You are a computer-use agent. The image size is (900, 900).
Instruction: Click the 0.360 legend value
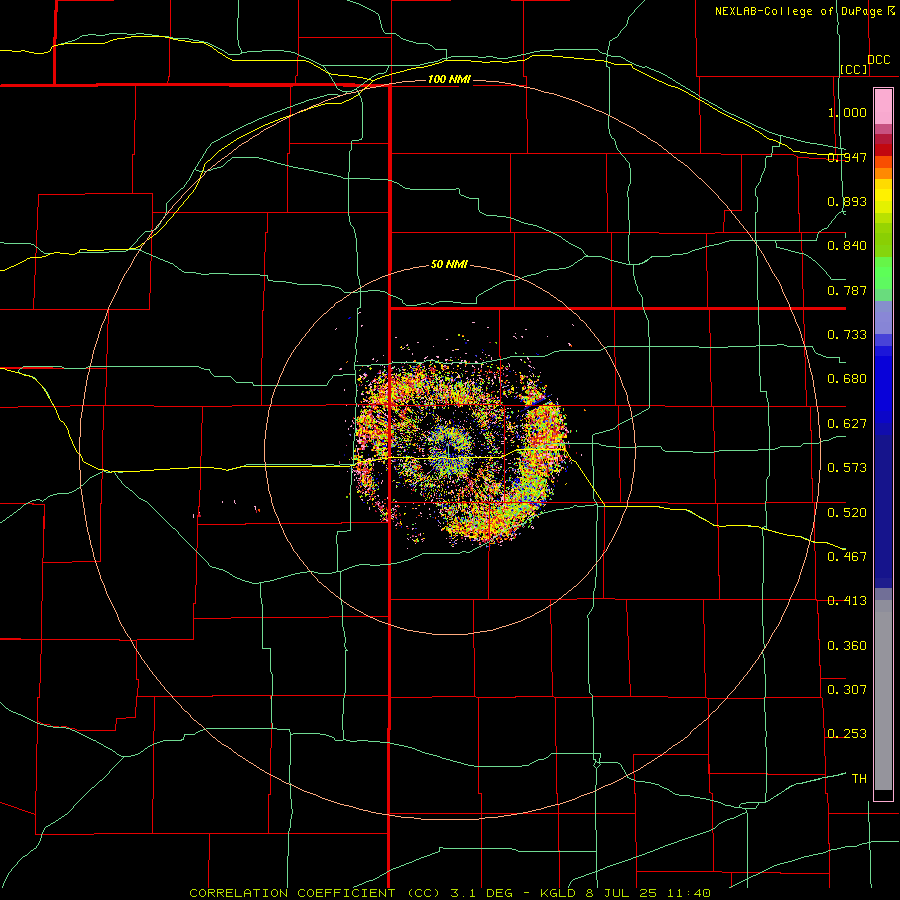click(x=847, y=646)
